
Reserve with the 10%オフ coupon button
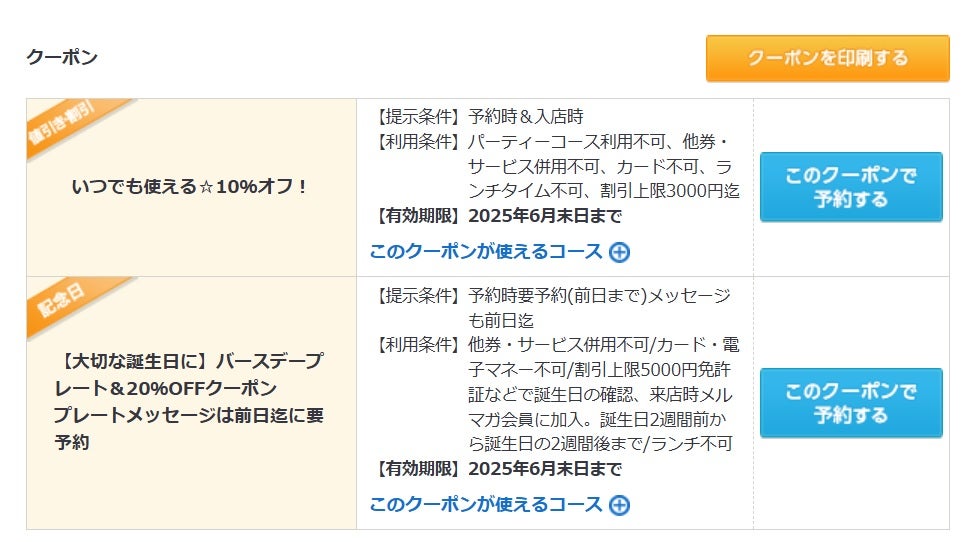[851, 187]
